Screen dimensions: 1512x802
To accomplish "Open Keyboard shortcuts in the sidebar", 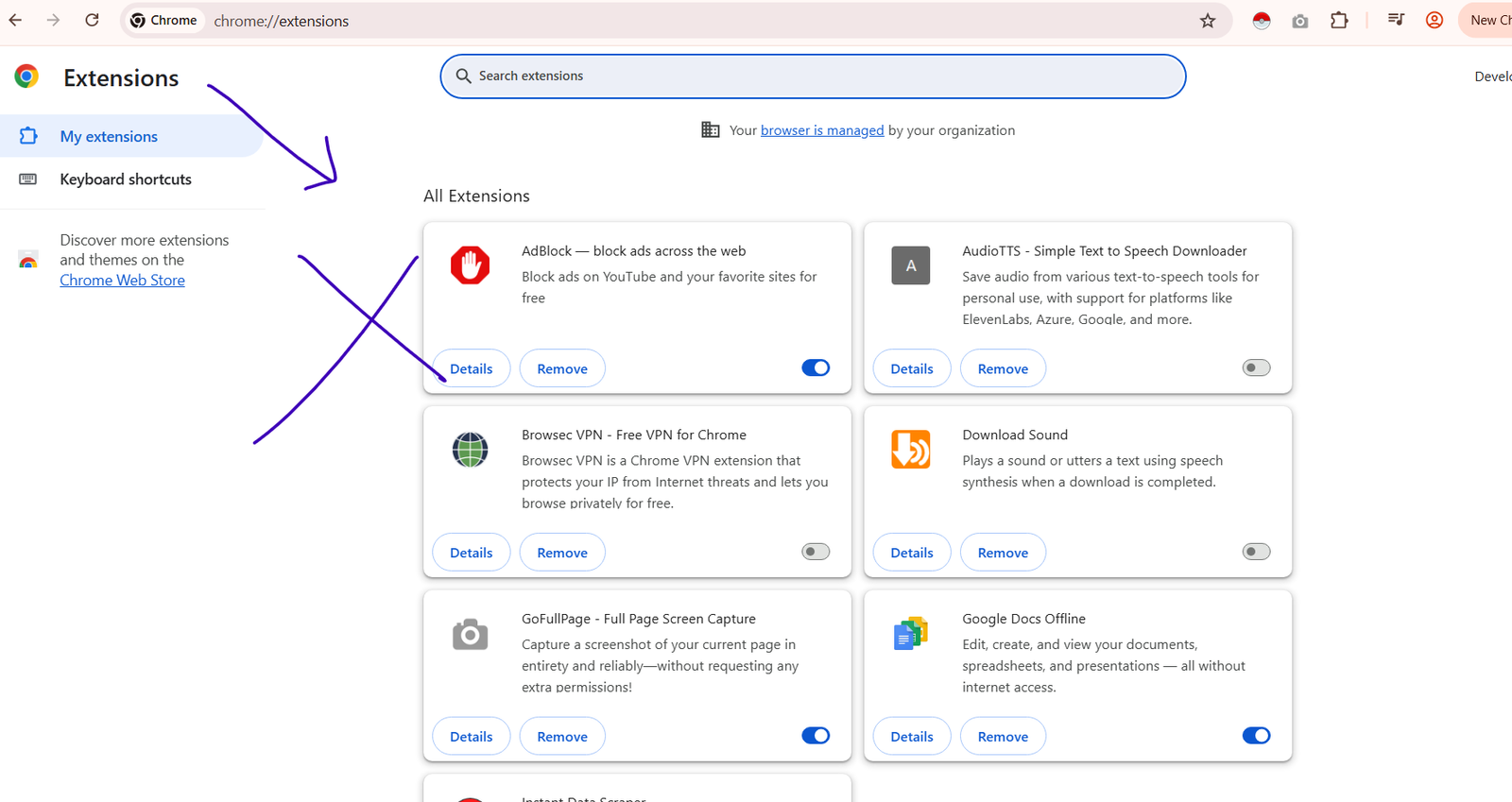I will tap(131, 179).
